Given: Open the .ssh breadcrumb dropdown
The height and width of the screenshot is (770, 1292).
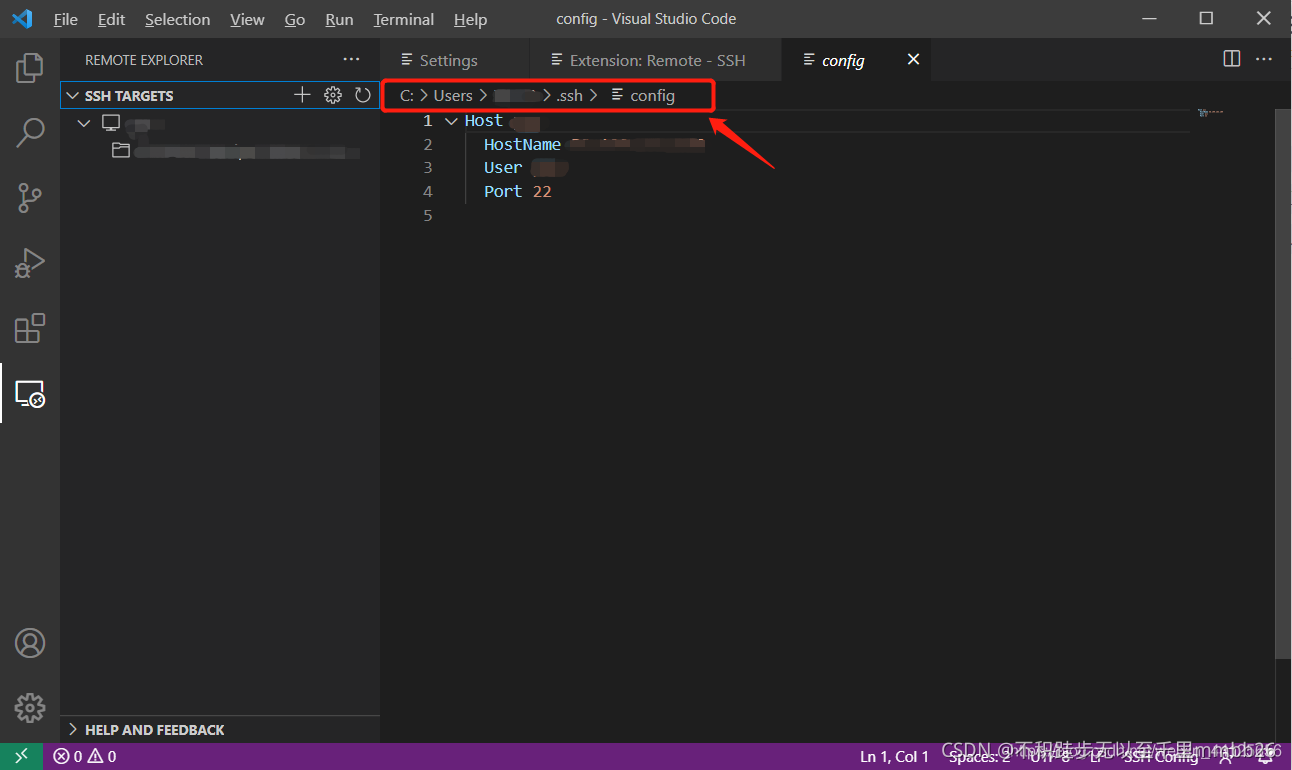Looking at the screenshot, I should (570, 96).
